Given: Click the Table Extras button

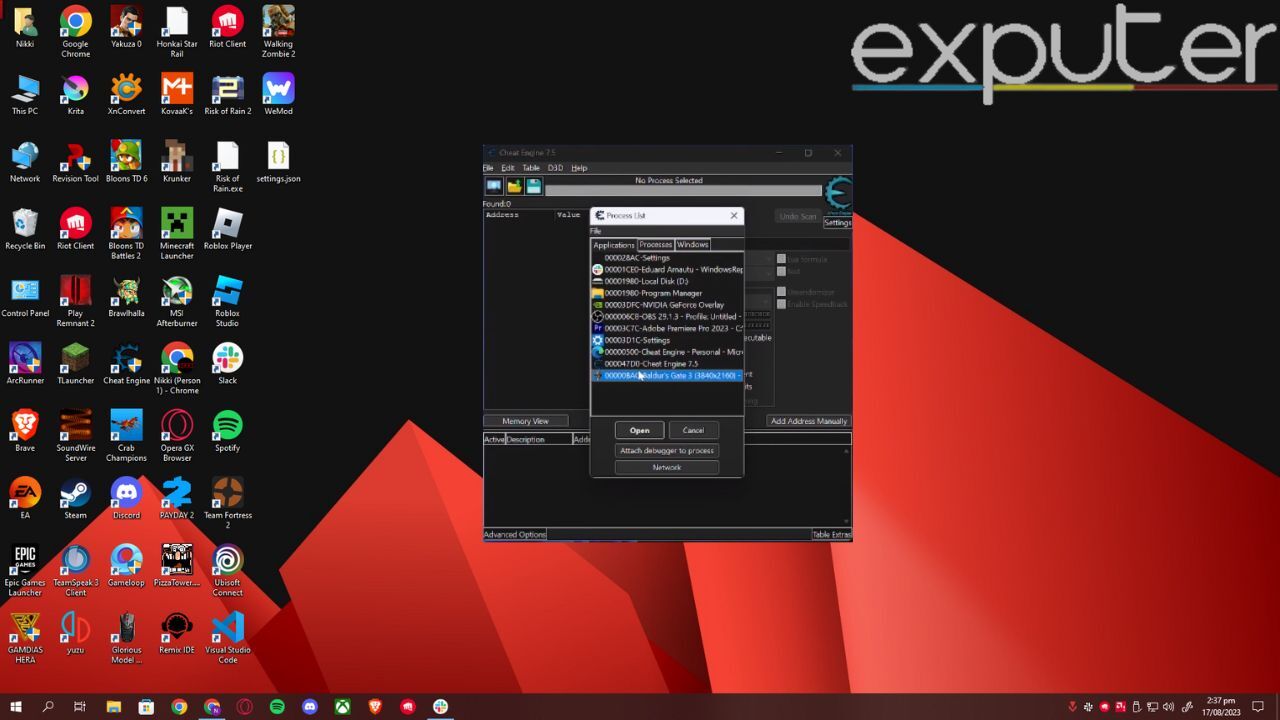Looking at the screenshot, I should [831, 534].
